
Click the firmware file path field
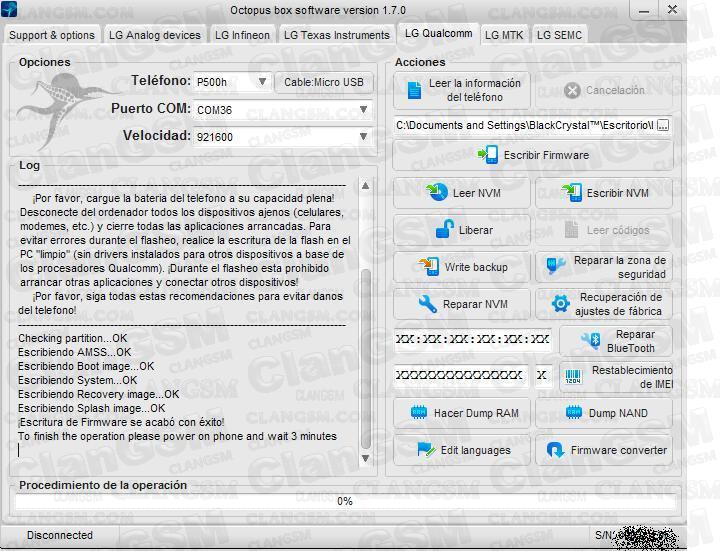pos(524,126)
